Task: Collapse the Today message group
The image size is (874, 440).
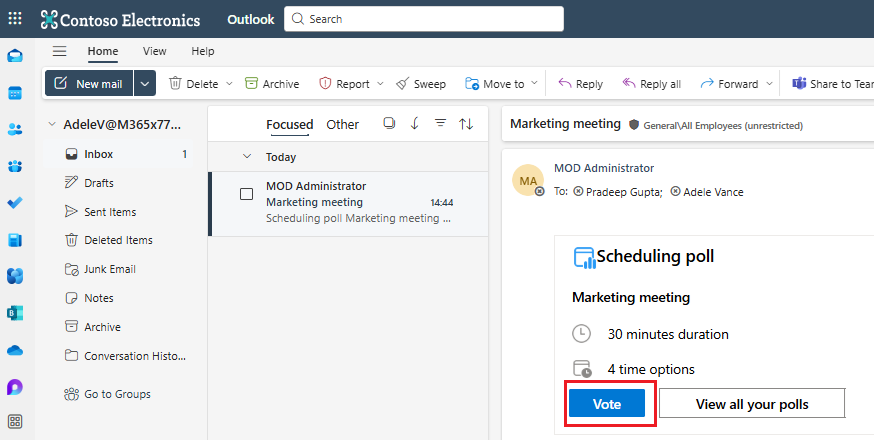Action: coord(247,157)
